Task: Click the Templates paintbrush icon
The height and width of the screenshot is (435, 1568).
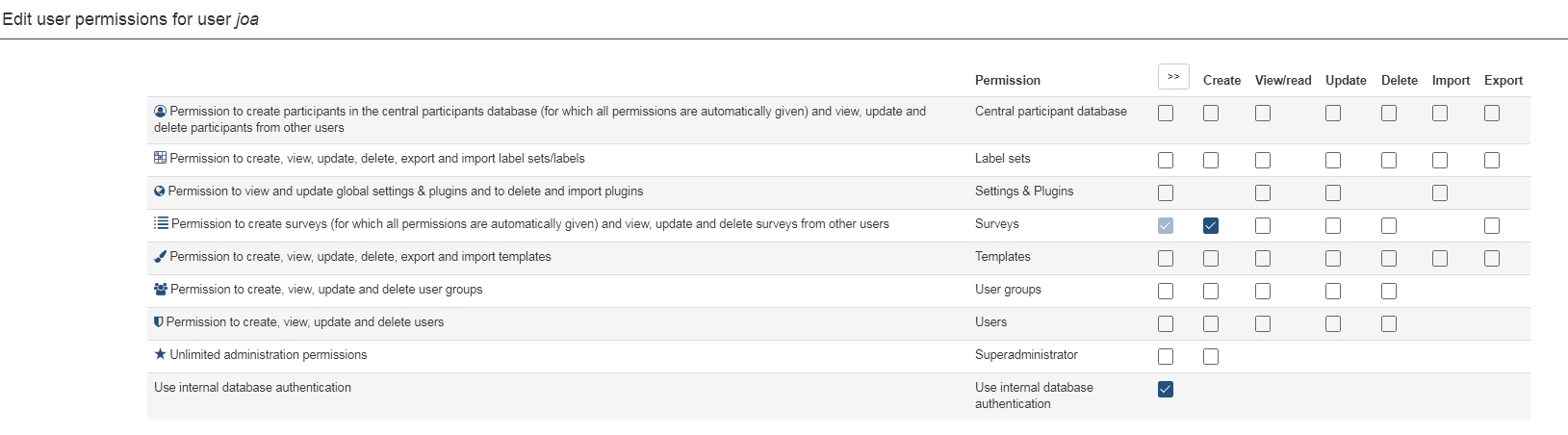Action: 161,257
